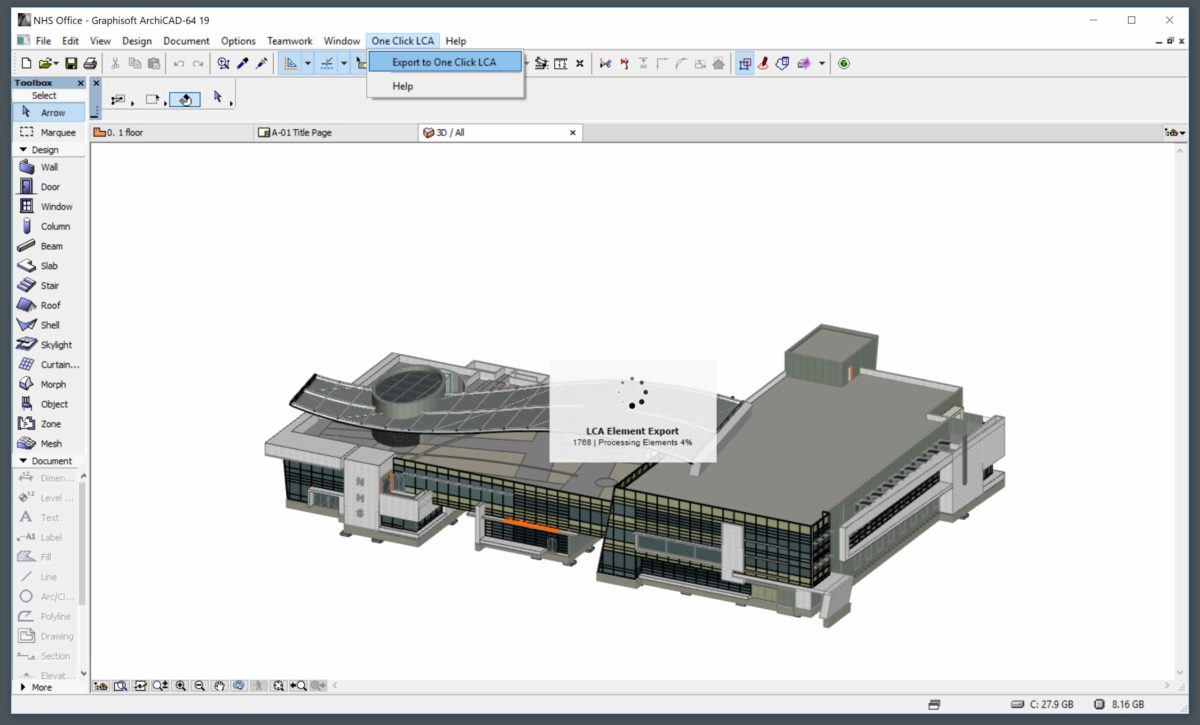Close the 3D / All tab
Image resolution: width=1200 pixels, height=725 pixels.
tap(573, 132)
